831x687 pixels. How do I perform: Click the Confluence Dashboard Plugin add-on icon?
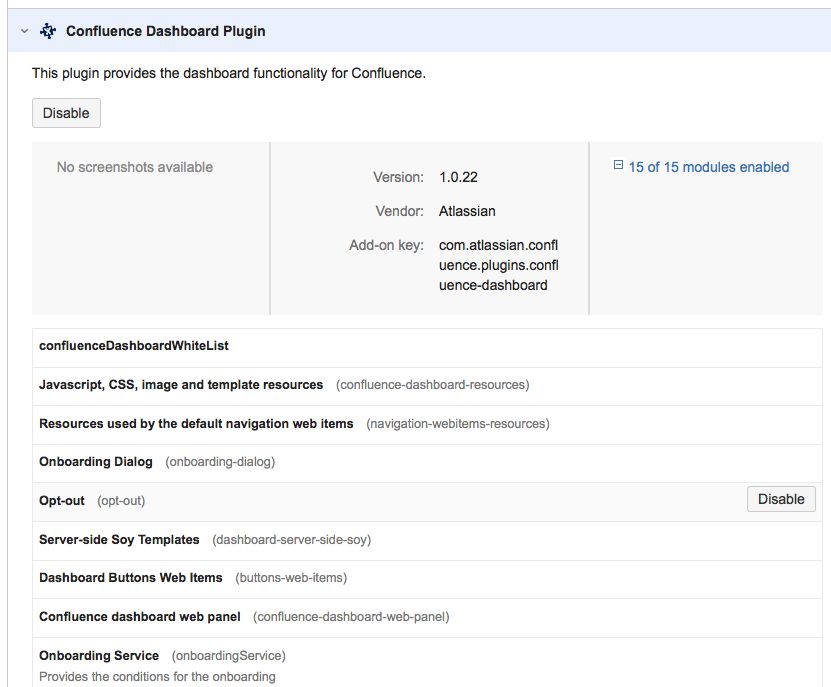tap(48, 31)
